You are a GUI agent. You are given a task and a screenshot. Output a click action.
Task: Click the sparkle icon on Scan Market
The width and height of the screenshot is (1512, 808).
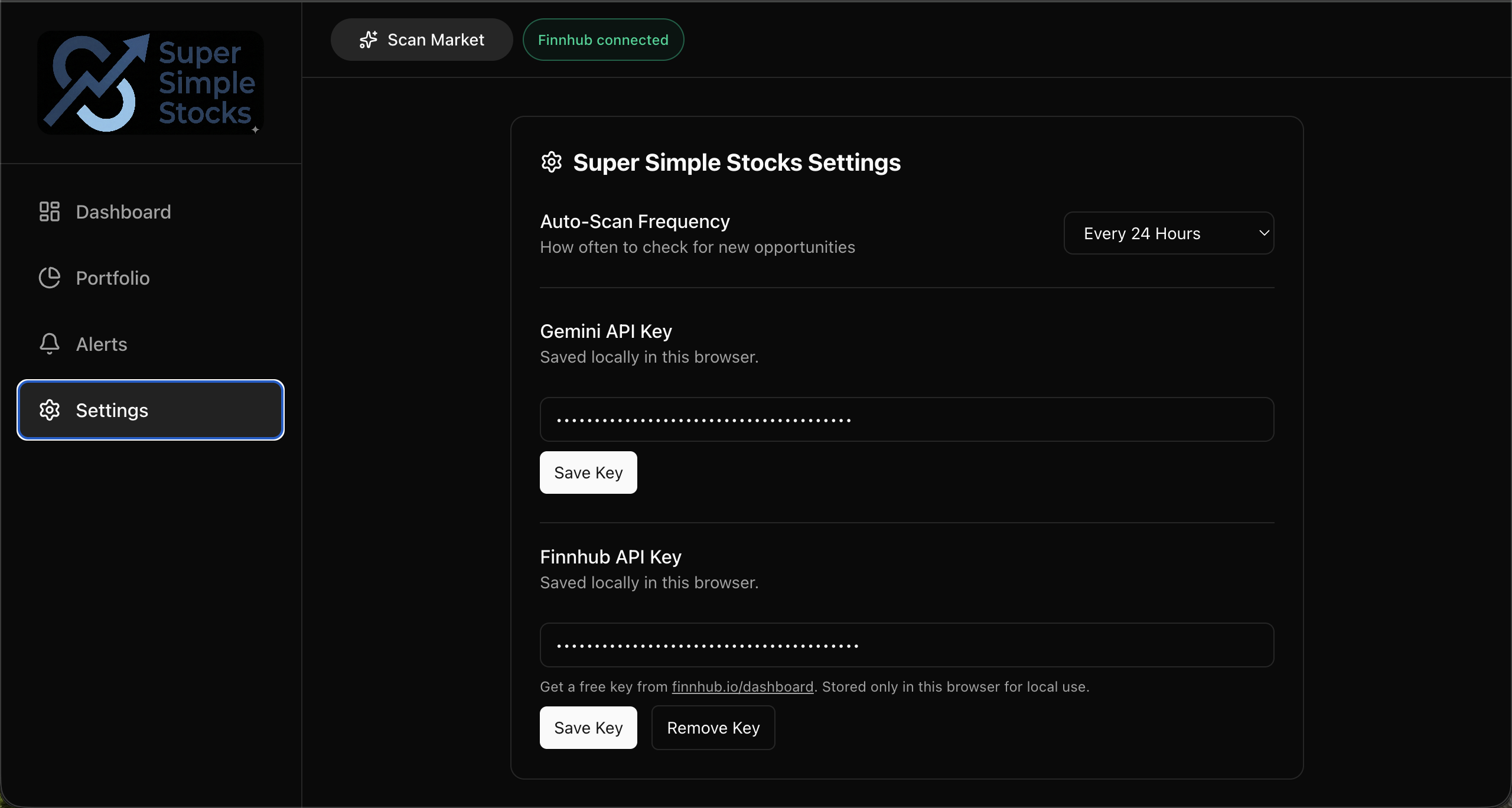click(369, 40)
